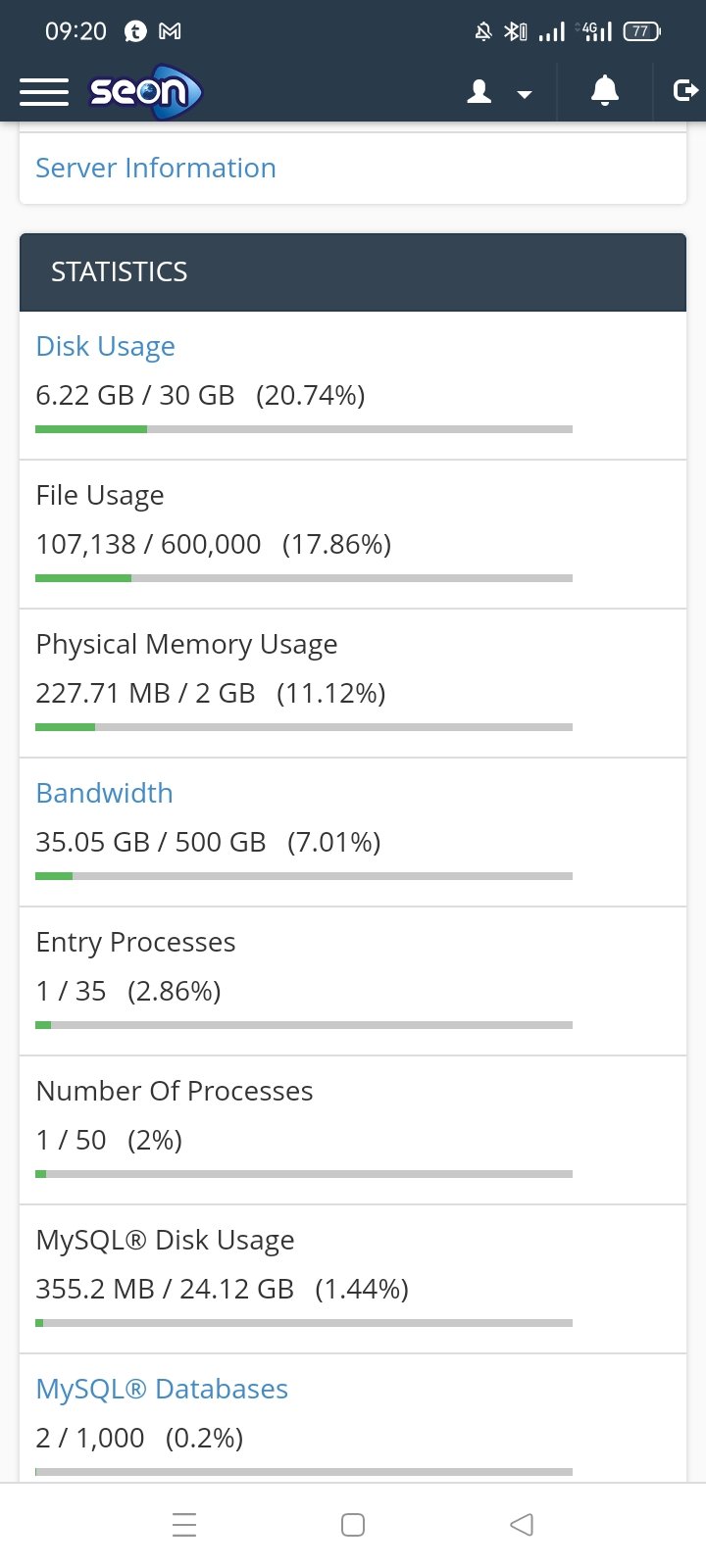This screenshot has height=1568, width=706.
Task: Tap the Android back button
Action: [x=522, y=1525]
